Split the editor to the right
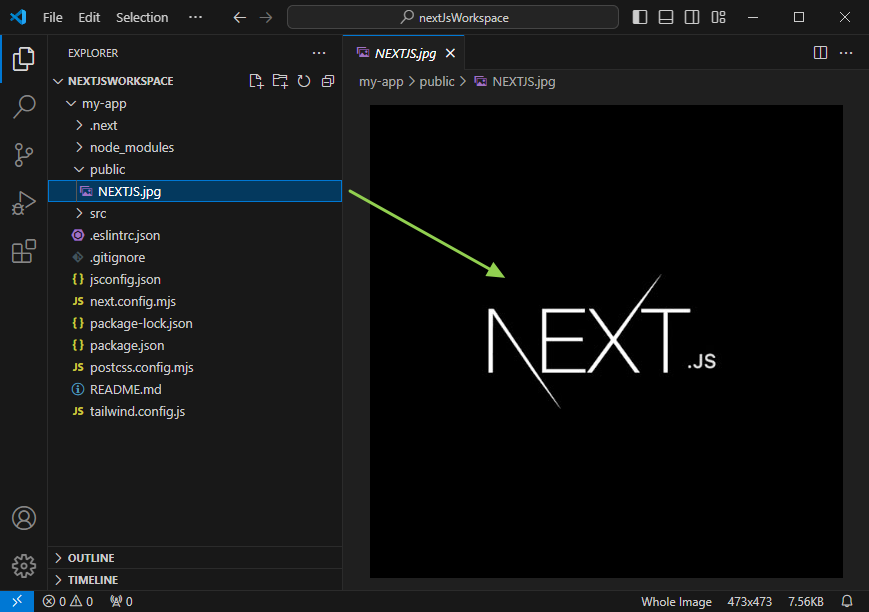Viewport: 869px width, 612px height. point(820,53)
